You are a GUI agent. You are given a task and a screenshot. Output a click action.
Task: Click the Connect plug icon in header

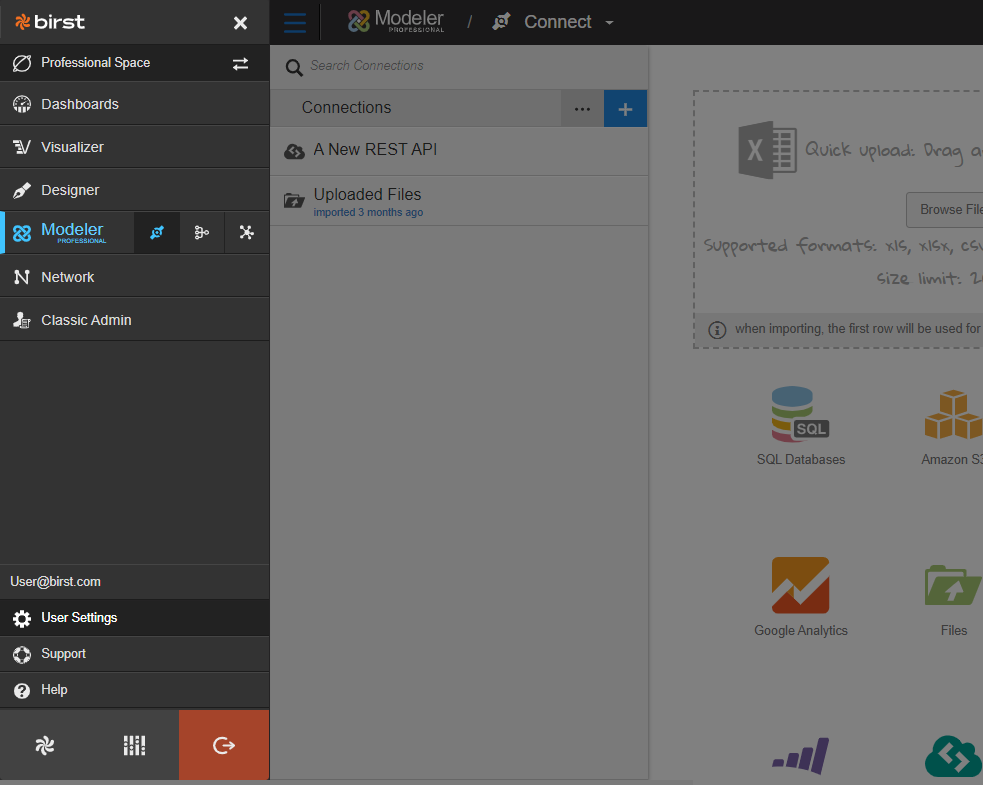501,22
